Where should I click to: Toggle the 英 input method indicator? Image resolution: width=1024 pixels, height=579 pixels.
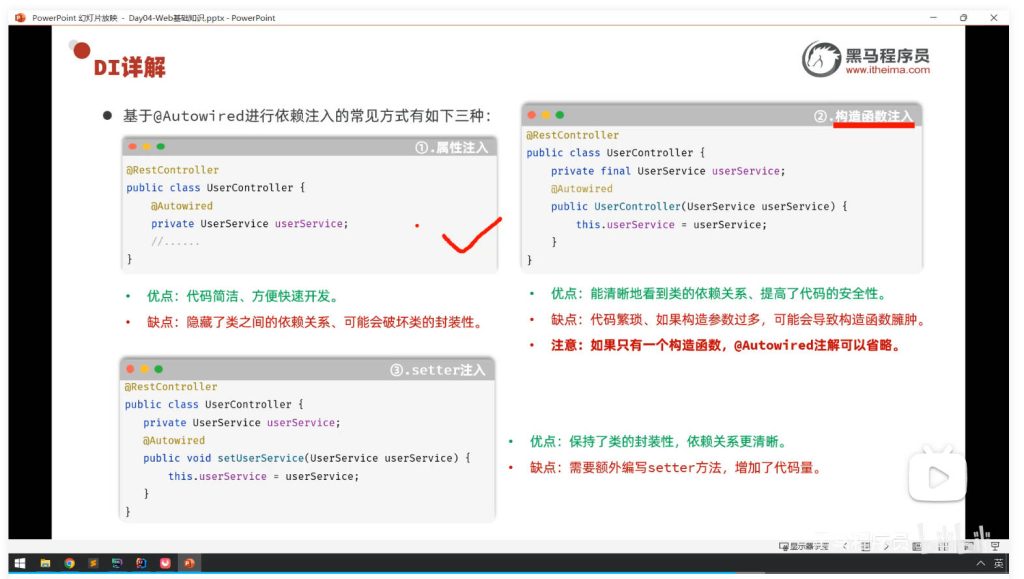point(998,563)
